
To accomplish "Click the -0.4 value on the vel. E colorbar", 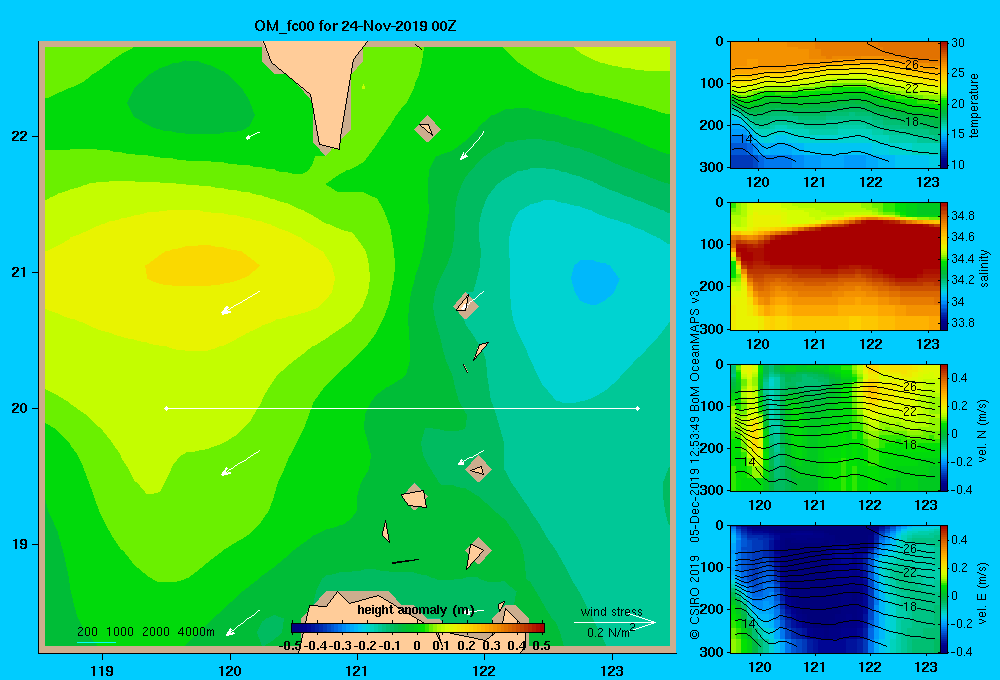I will point(961,651).
